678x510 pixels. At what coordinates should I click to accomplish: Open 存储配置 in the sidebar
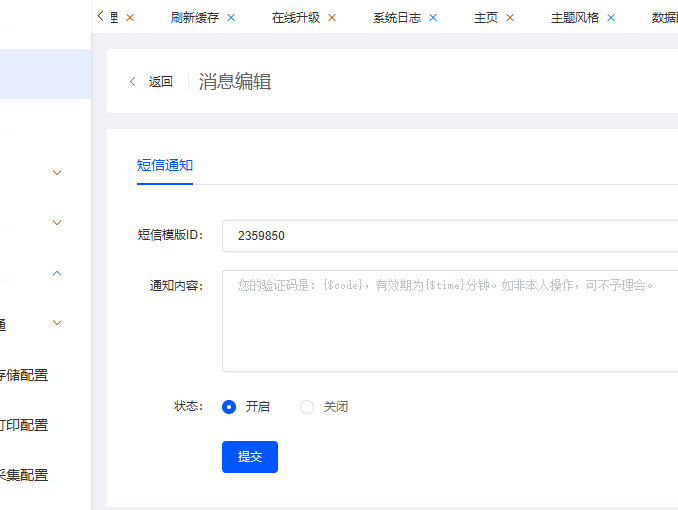tap(24, 375)
